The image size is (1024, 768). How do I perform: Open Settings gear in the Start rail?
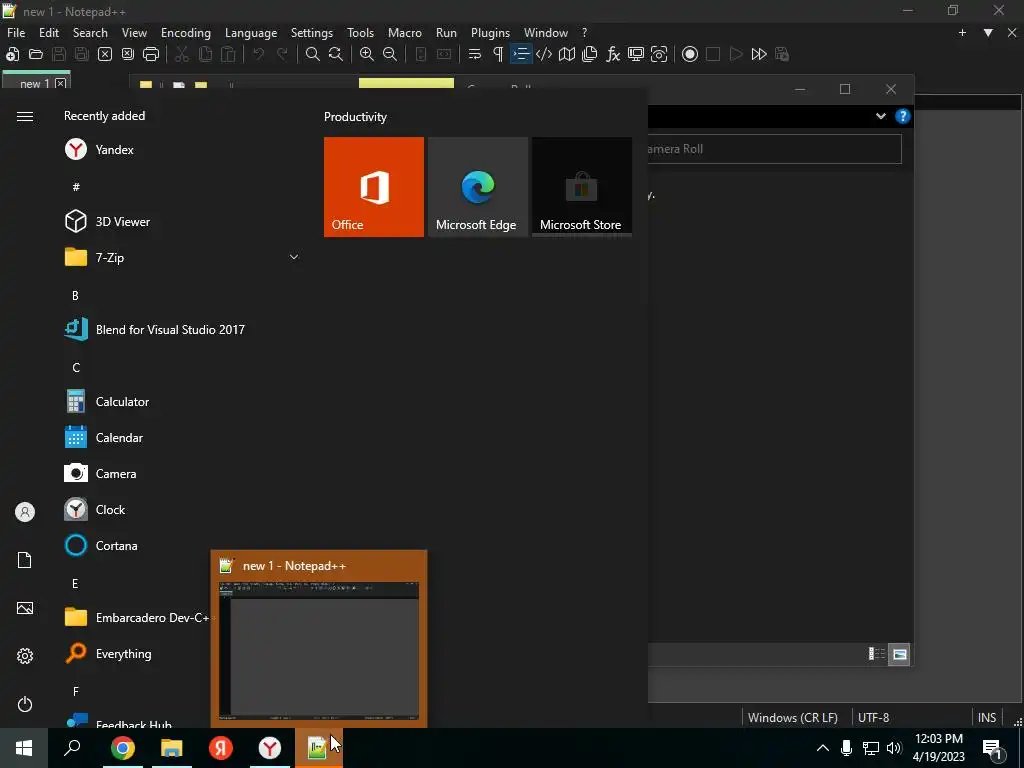(x=25, y=656)
